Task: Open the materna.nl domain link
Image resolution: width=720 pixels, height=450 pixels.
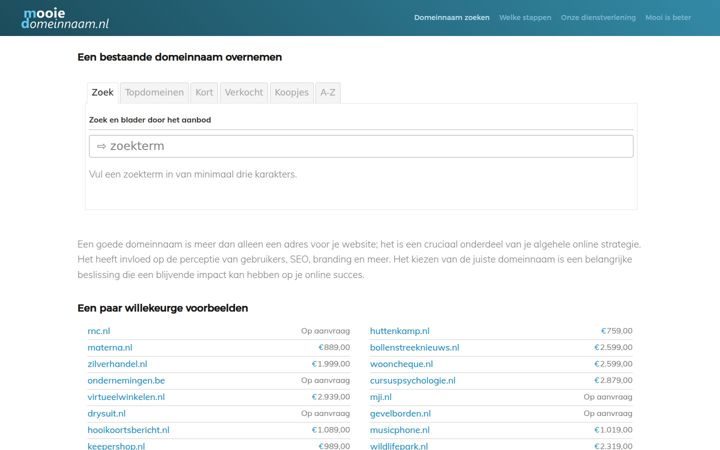Action: [110, 348]
